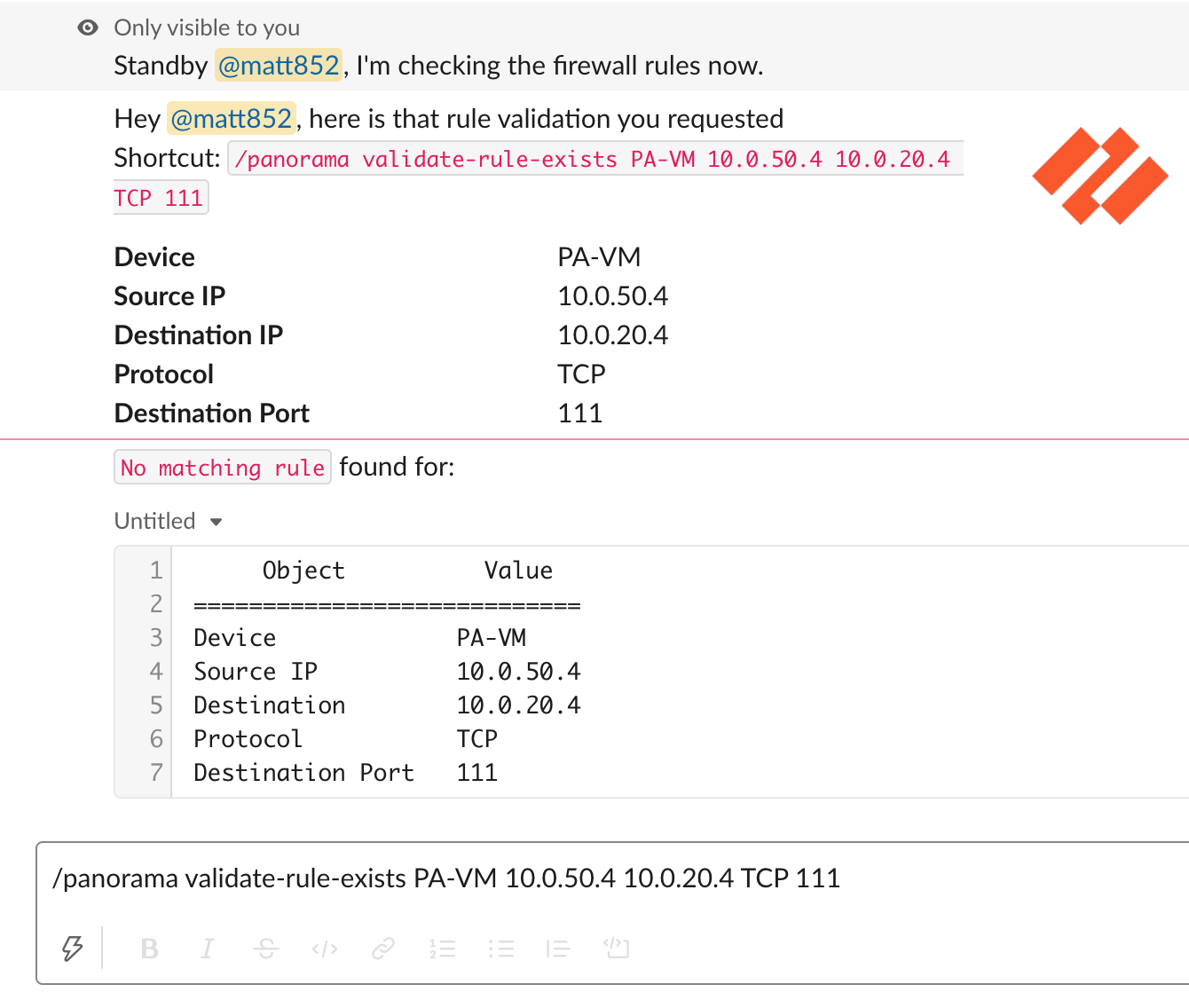Click the Palo Alto Networks logo

click(x=1100, y=176)
